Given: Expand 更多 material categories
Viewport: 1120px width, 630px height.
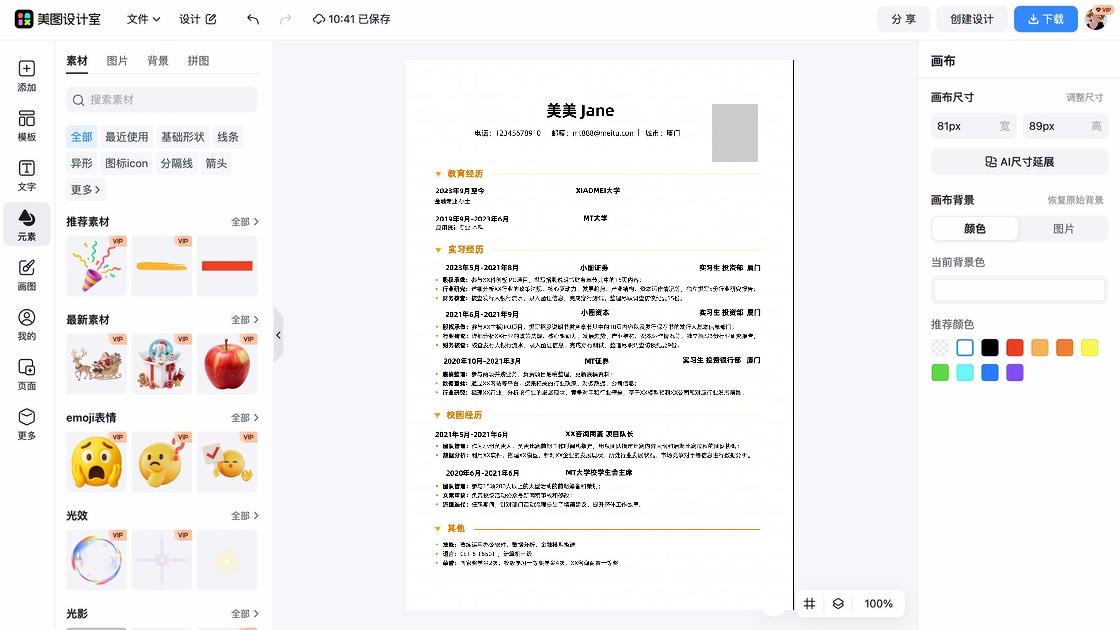Looking at the screenshot, I should [x=85, y=190].
